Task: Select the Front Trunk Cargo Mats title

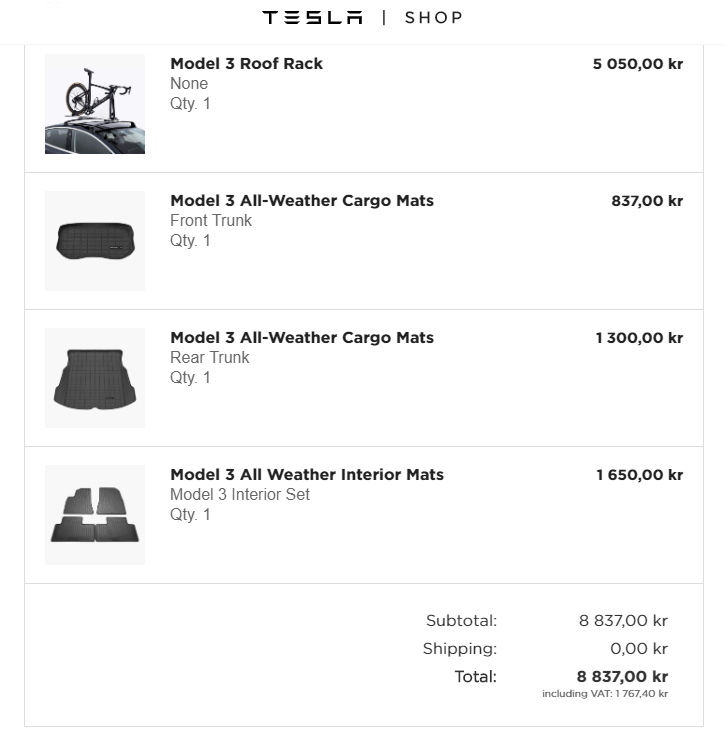Action: click(302, 200)
